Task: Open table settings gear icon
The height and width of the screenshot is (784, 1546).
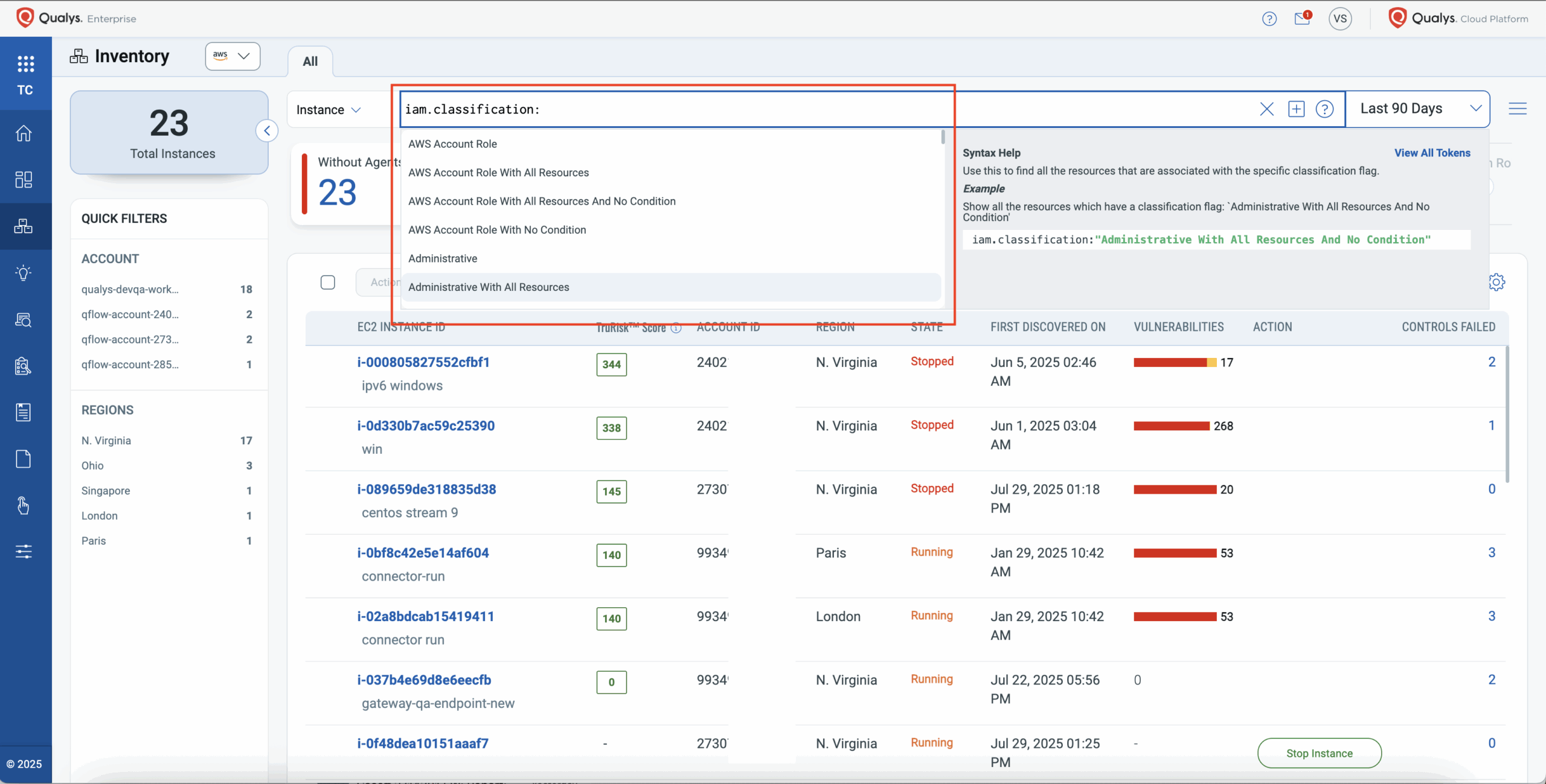Action: click(x=1496, y=282)
